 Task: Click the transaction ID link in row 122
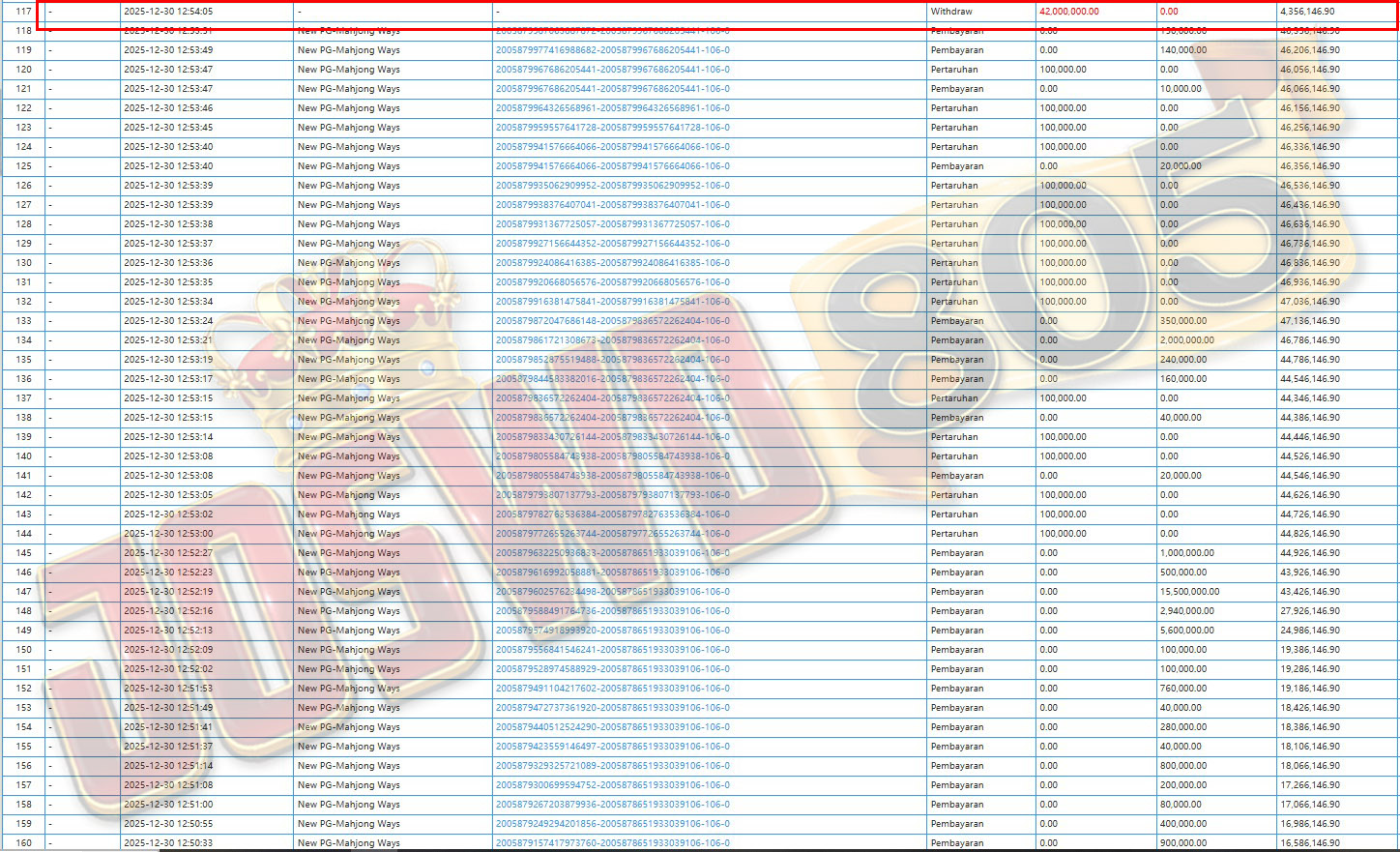click(x=612, y=108)
